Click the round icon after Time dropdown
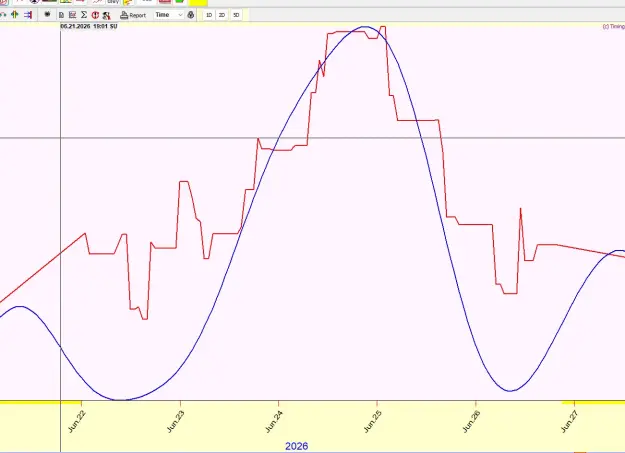Screen dimensions: 625x453 [191, 15]
